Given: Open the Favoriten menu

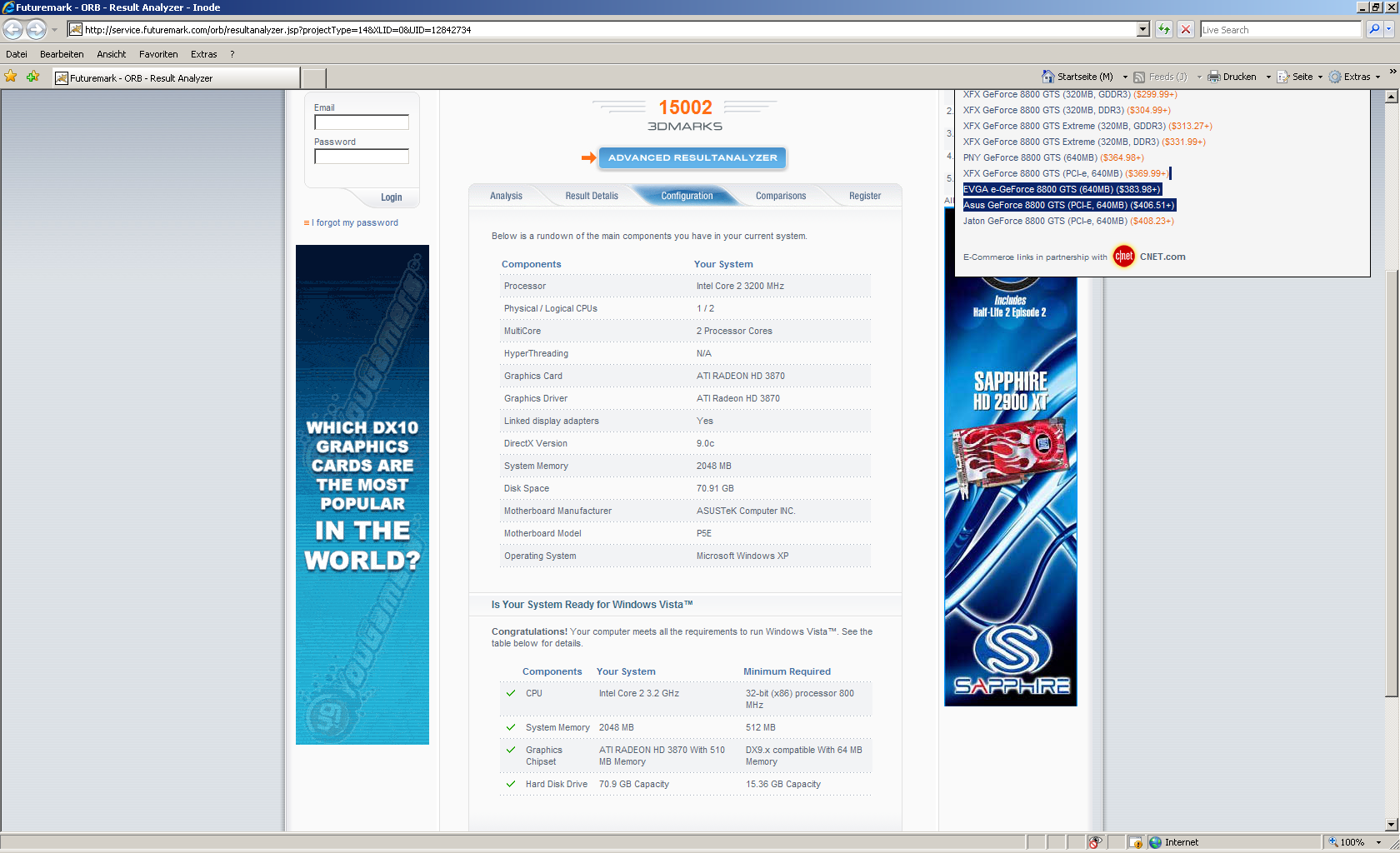Looking at the screenshot, I should pos(158,54).
